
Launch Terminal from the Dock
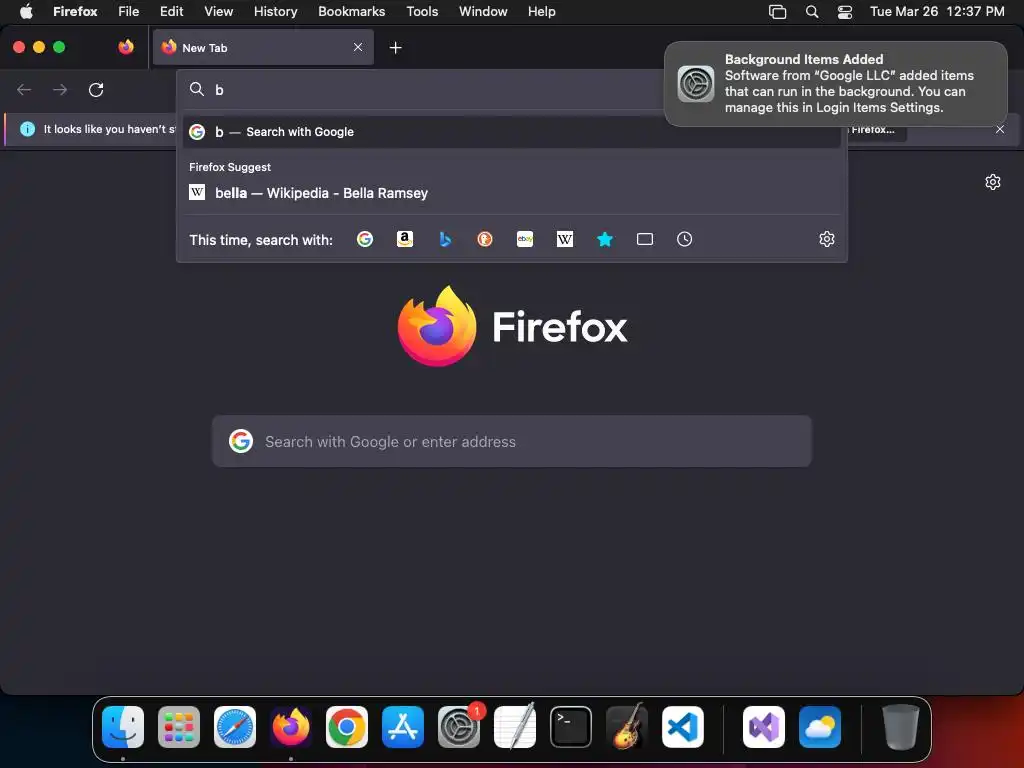tap(571, 727)
